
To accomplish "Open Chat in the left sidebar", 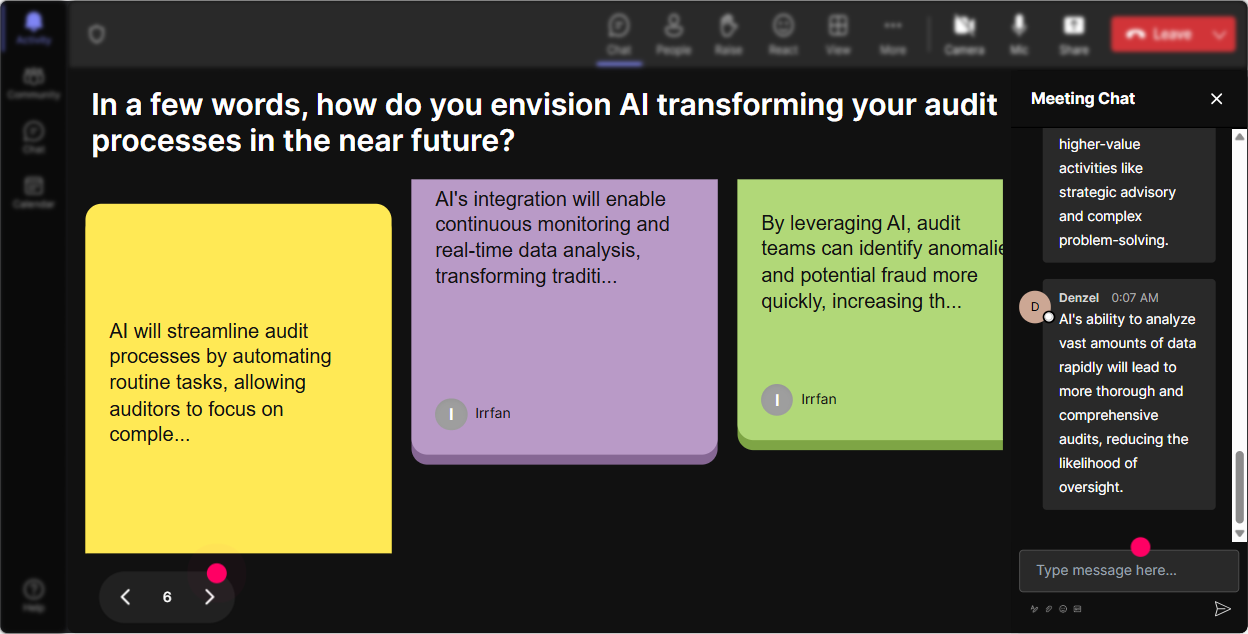I will click(33, 138).
